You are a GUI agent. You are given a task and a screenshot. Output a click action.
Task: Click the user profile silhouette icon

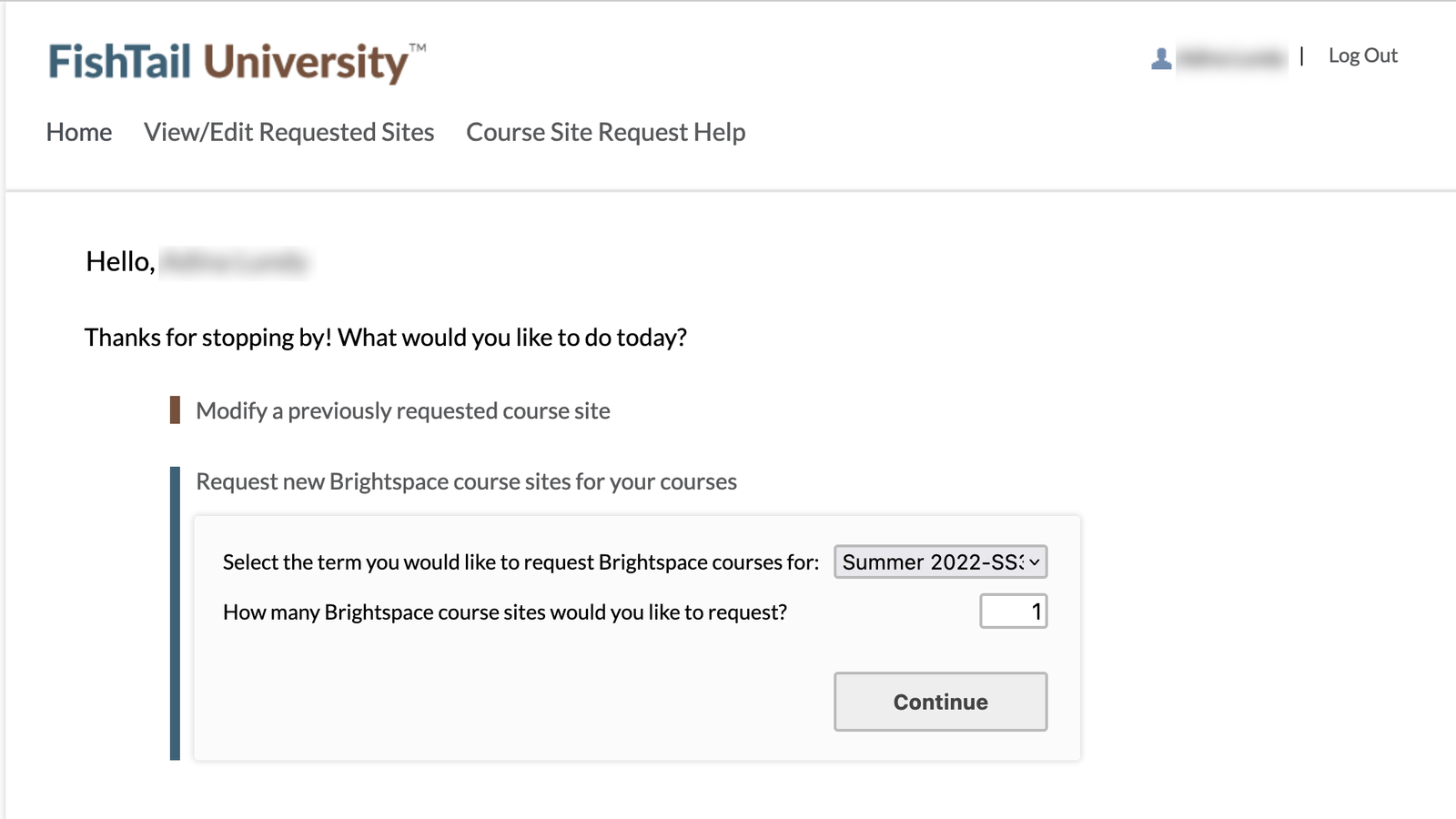pyautogui.click(x=1161, y=58)
